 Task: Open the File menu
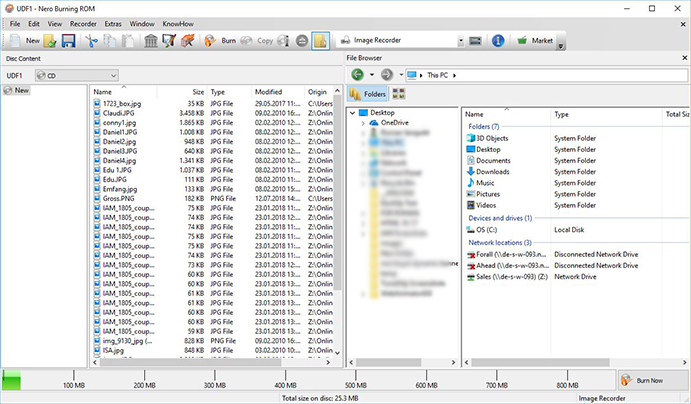pyautogui.click(x=15, y=24)
